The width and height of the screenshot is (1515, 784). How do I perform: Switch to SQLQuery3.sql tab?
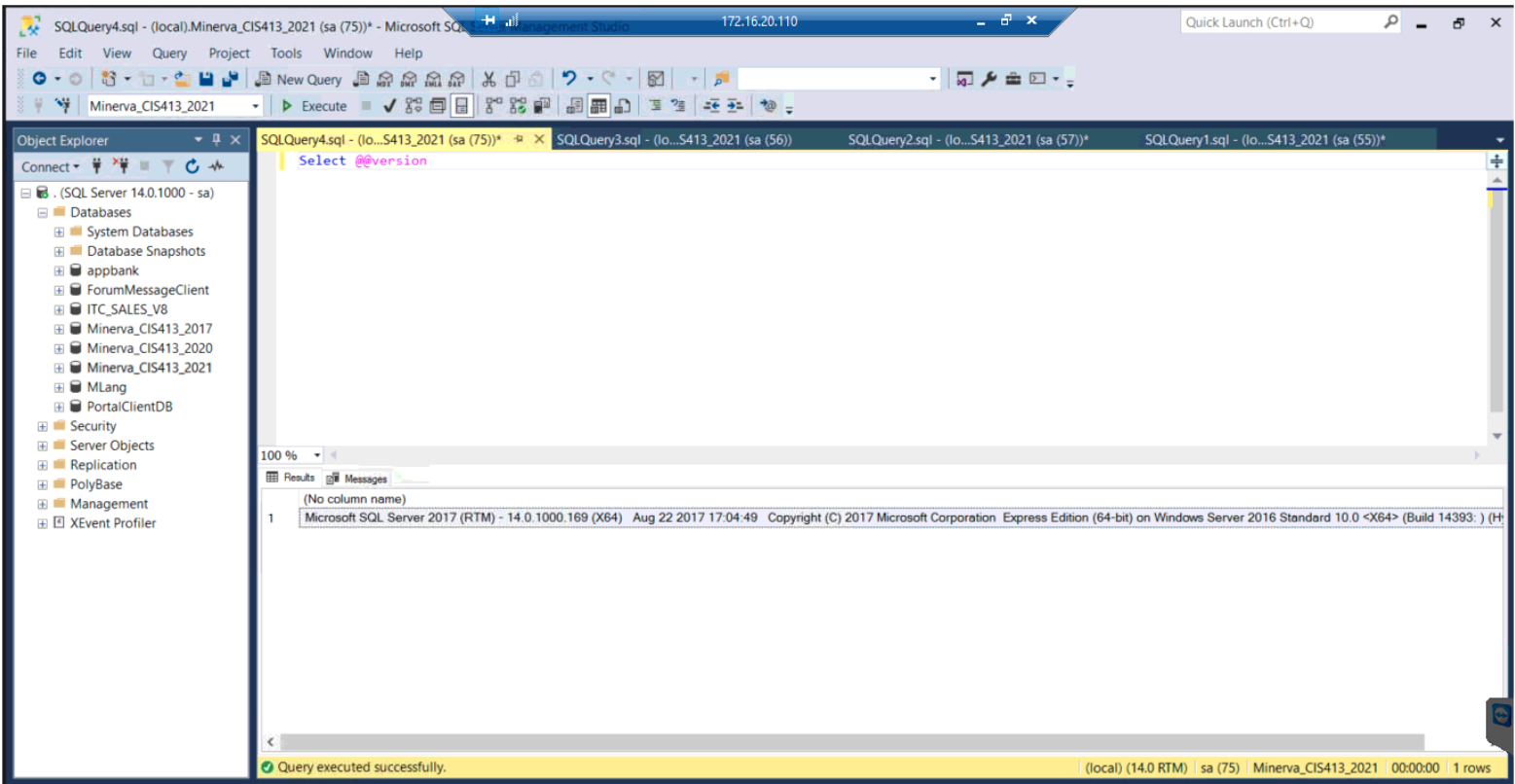pyautogui.click(x=674, y=140)
